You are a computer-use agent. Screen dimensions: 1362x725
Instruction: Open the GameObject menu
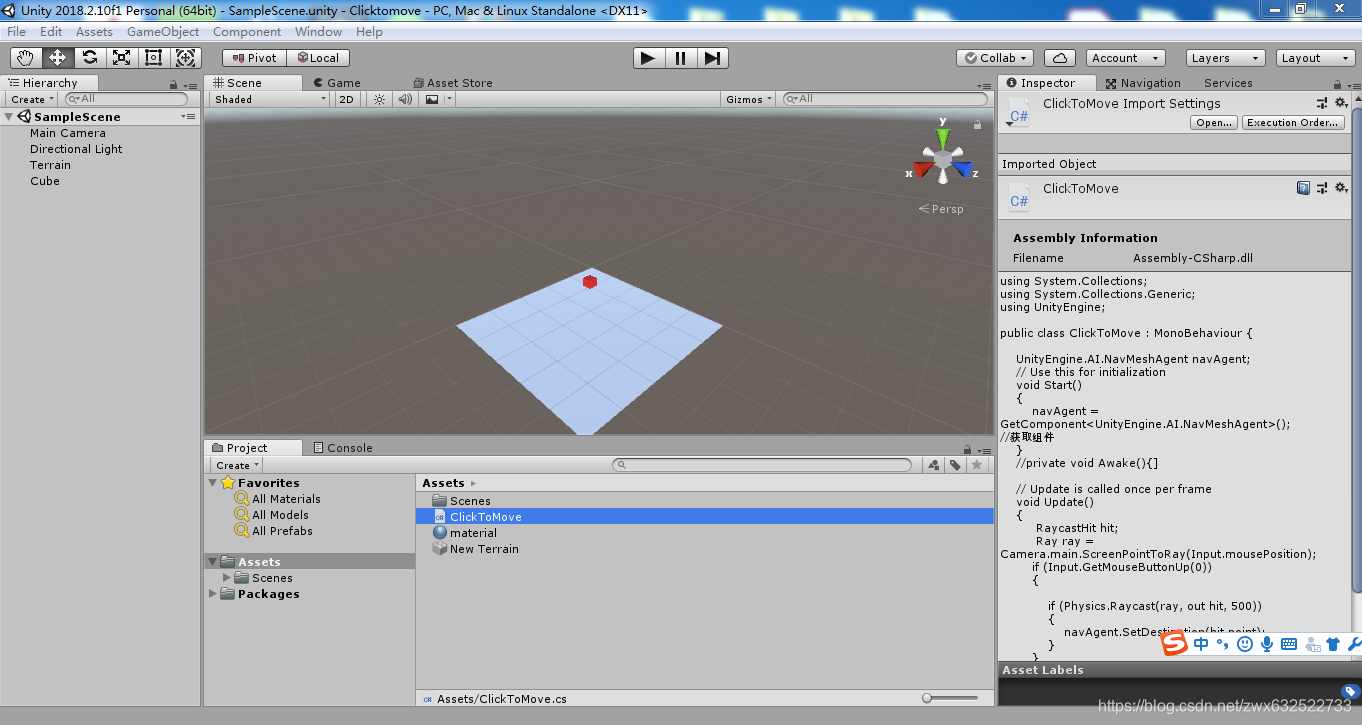click(163, 32)
